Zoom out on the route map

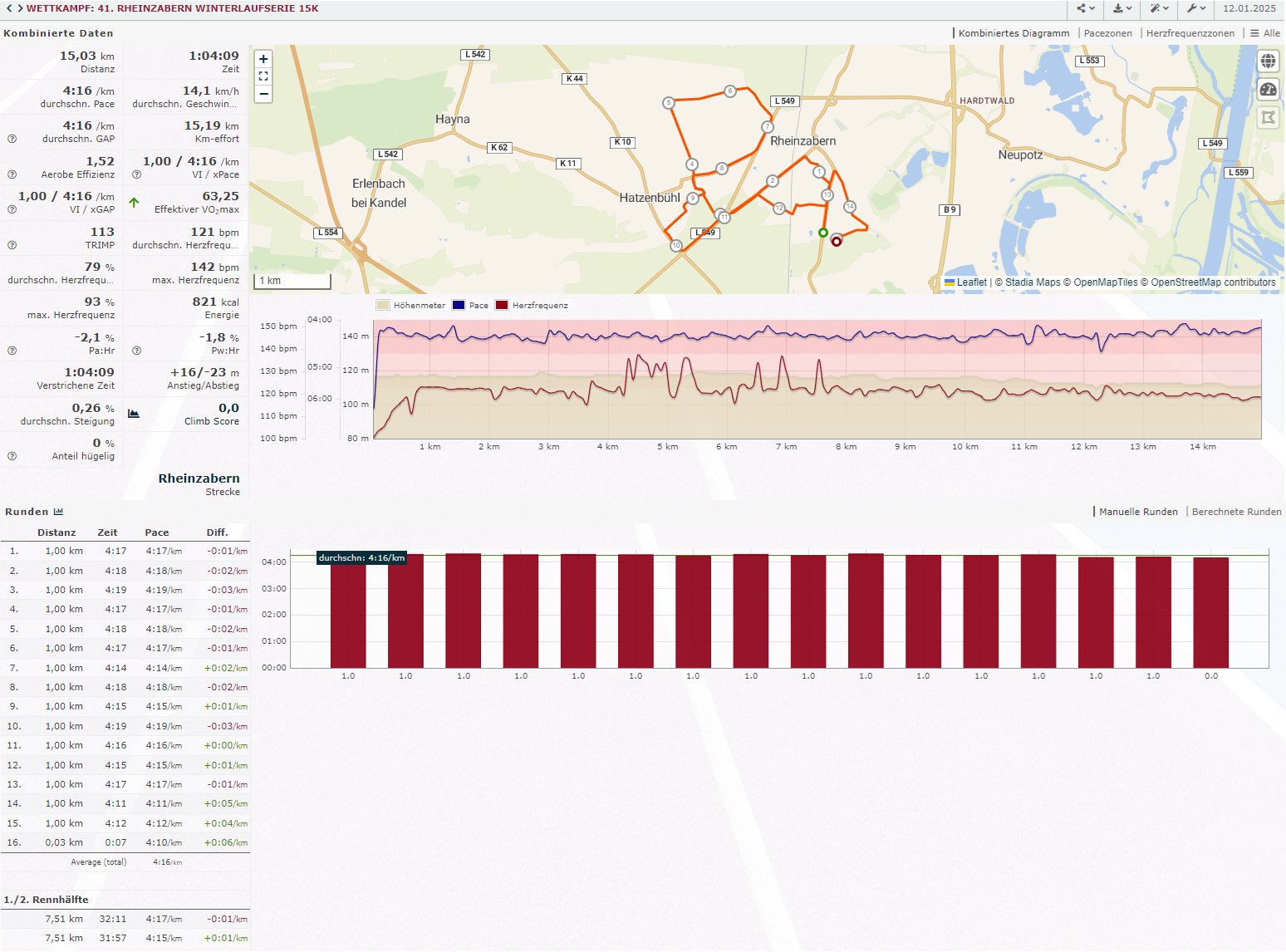[x=263, y=94]
